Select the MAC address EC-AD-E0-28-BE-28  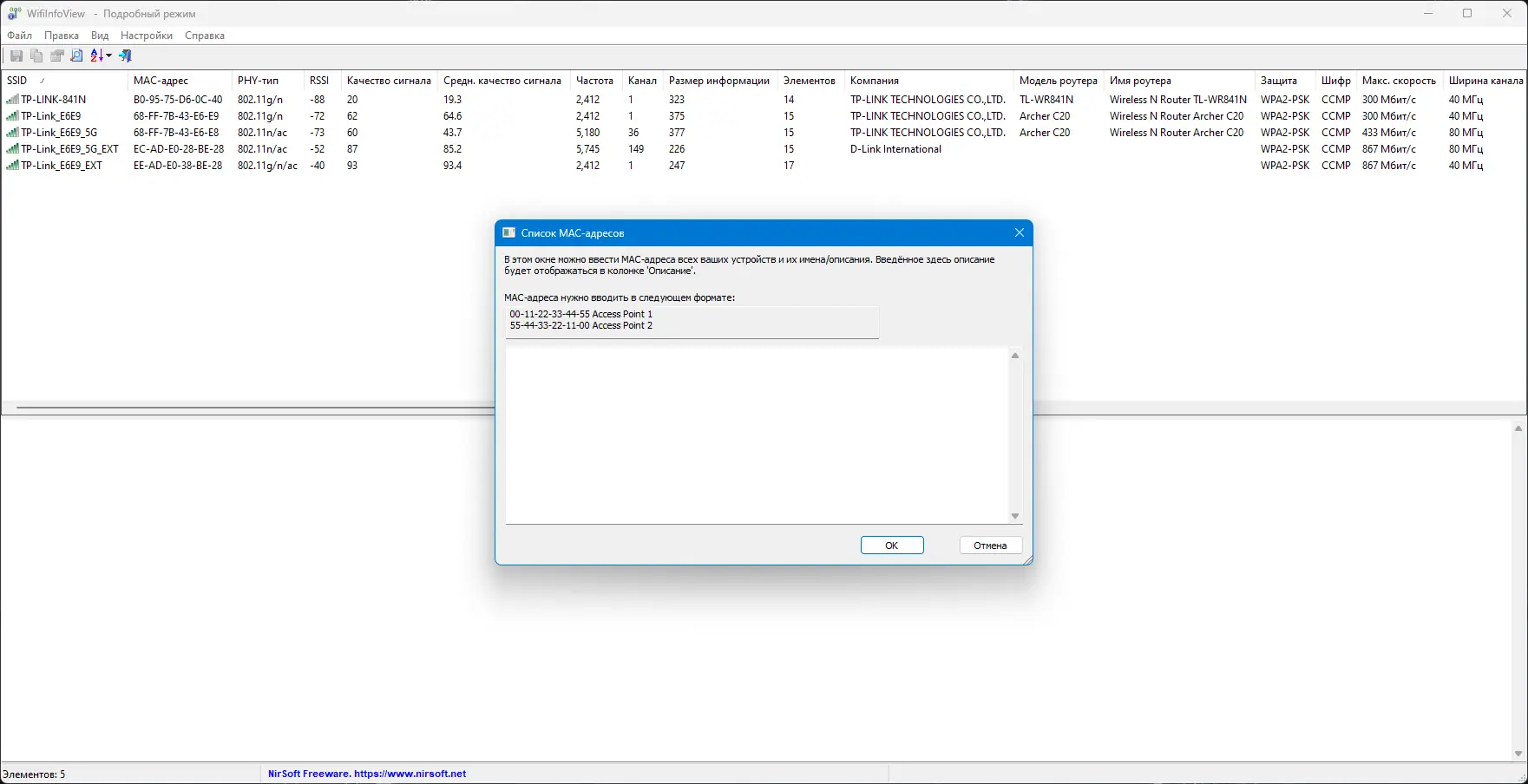coord(179,149)
